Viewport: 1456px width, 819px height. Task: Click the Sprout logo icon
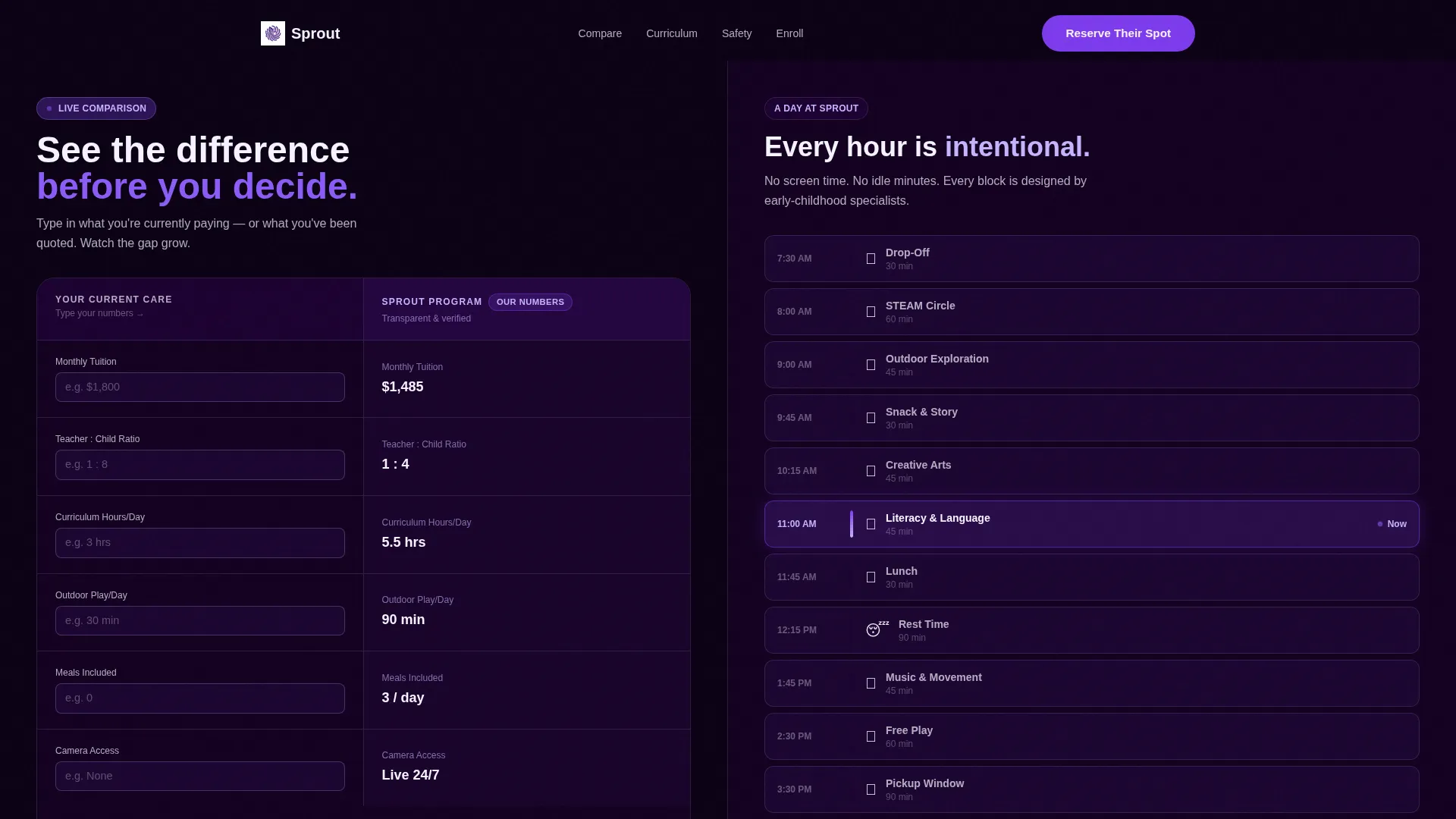click(x=273, y=33)
